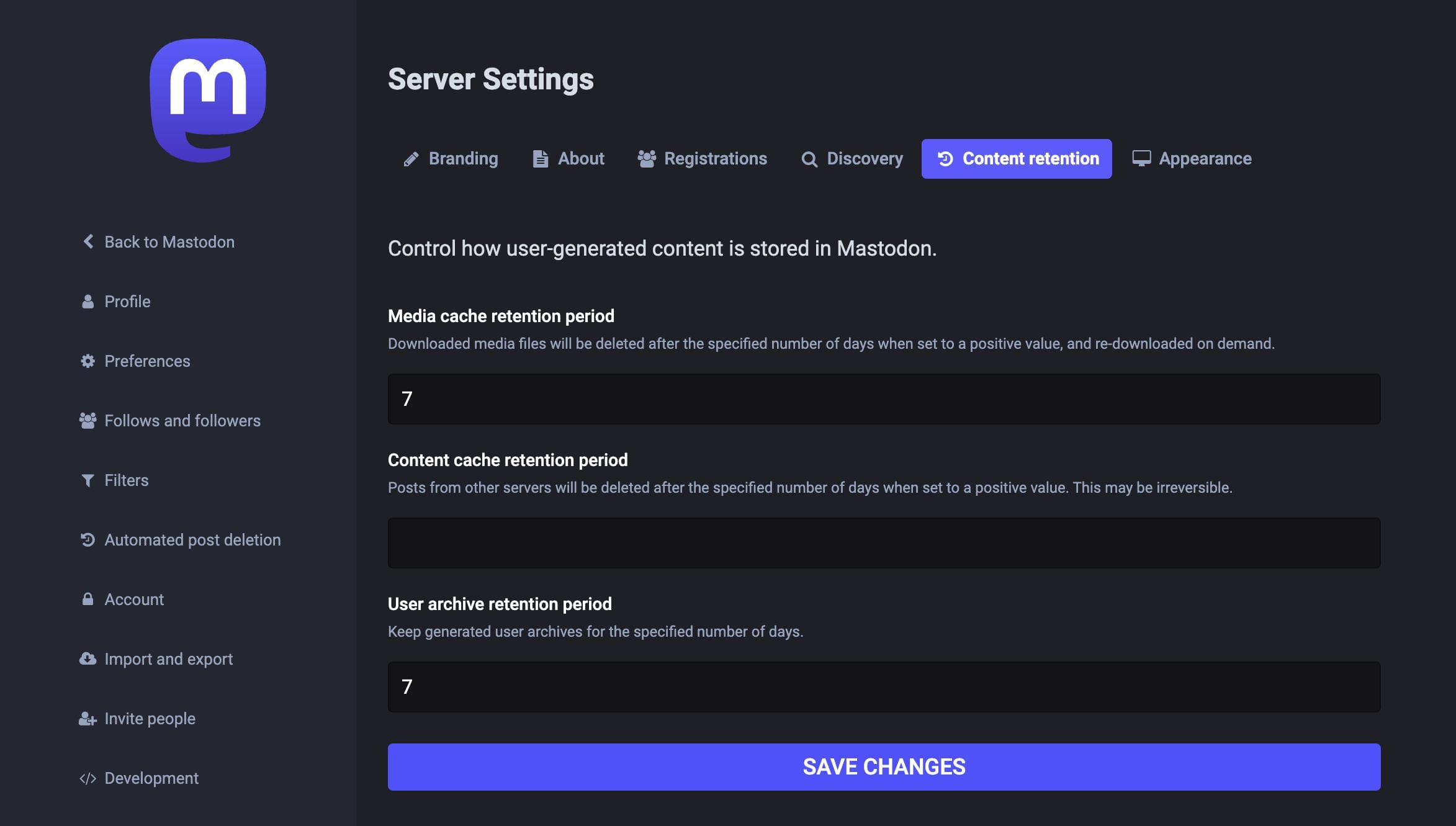This screenshot has width=1456, height=826.
Task: Click the Save Changes button
Action: [x=884, y=767]
